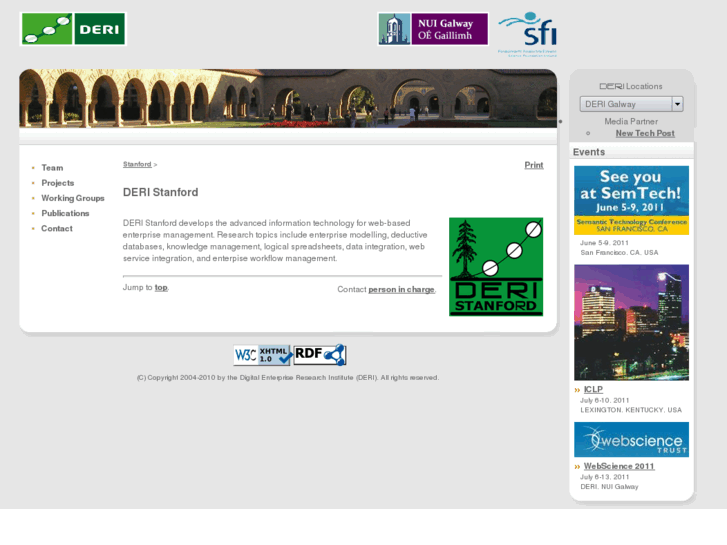Select Working Groups in the sidebar menu
This screenshot has height=545, width=727.
coord(73,198)
